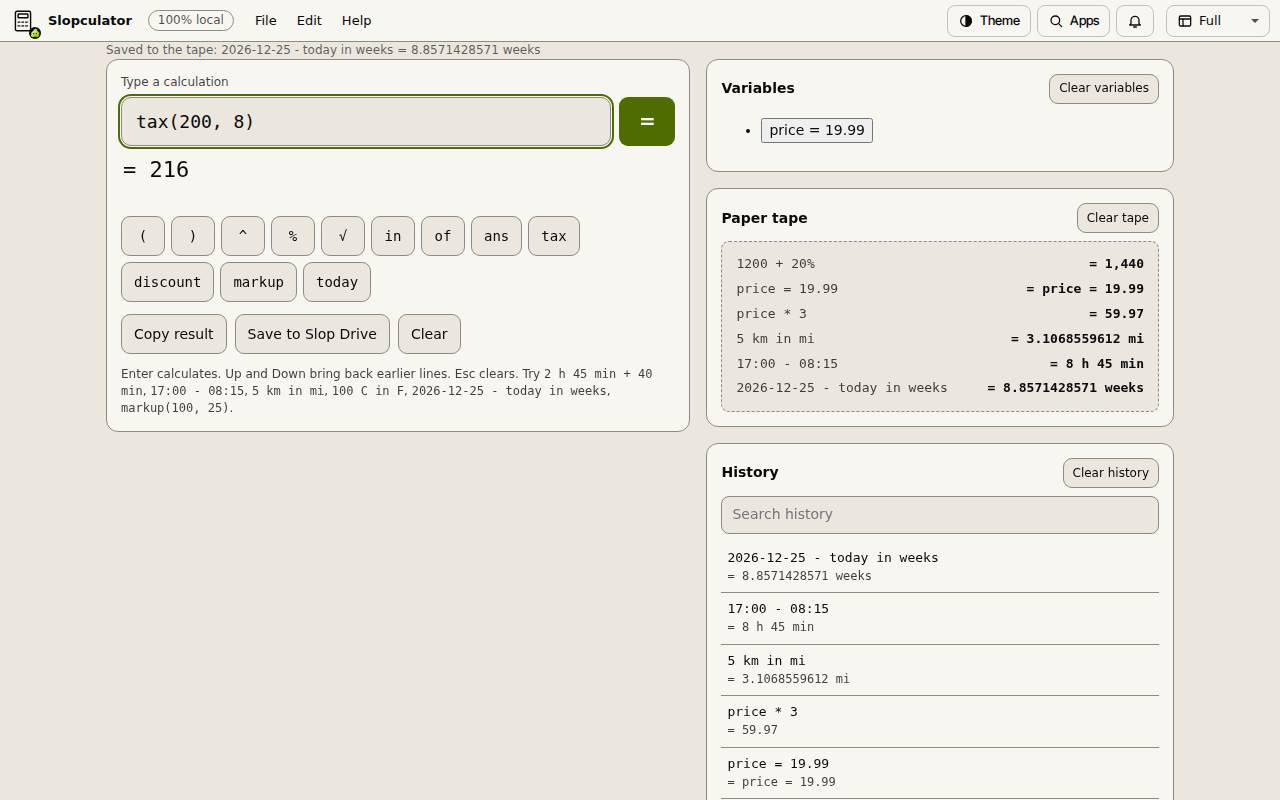Click the = 216 result text
The height and width of the screenshot is (800, 1280).
[x=156, y=170]
